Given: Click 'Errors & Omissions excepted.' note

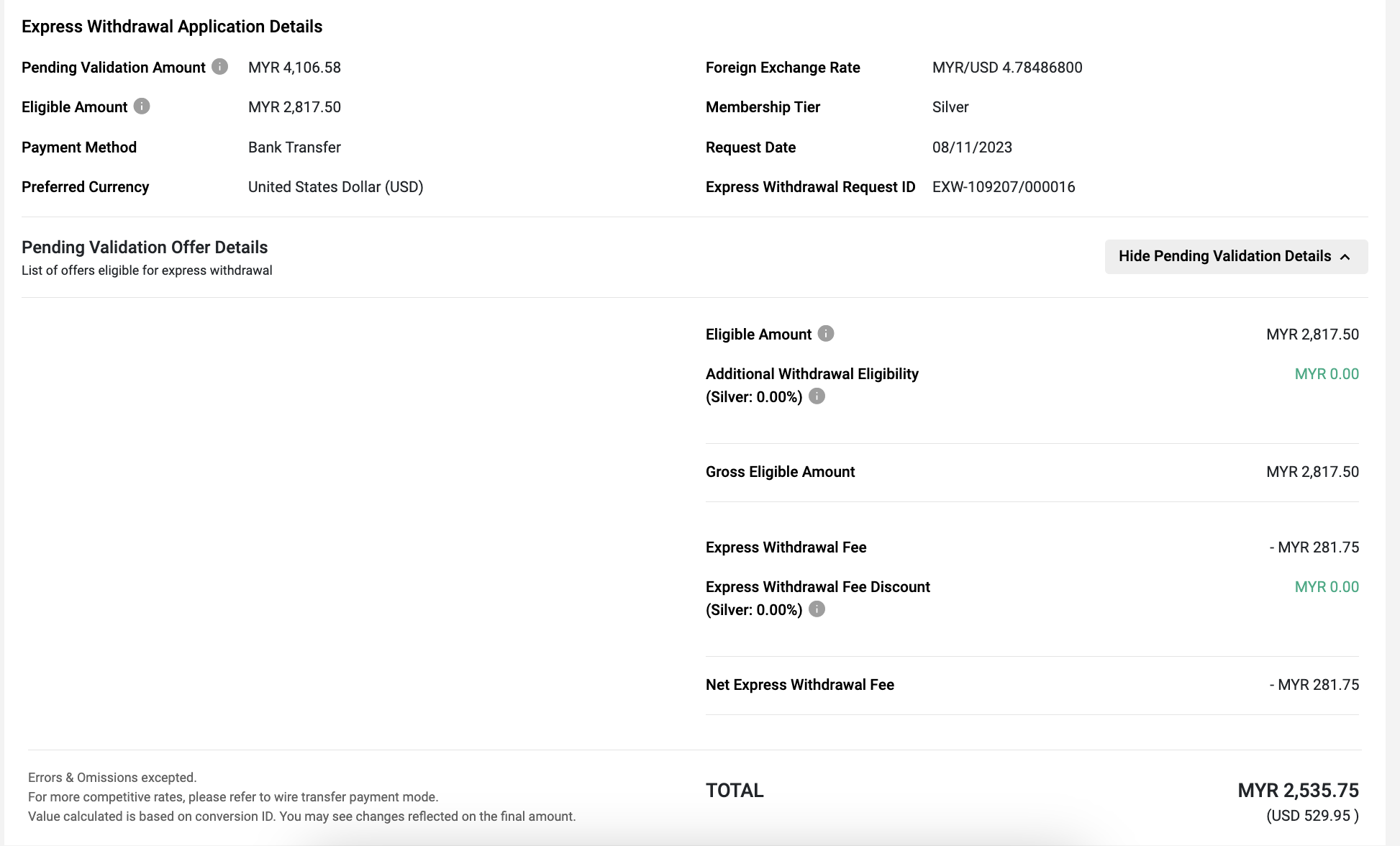Looking at the screenshot, I should (x=112, y=778).
